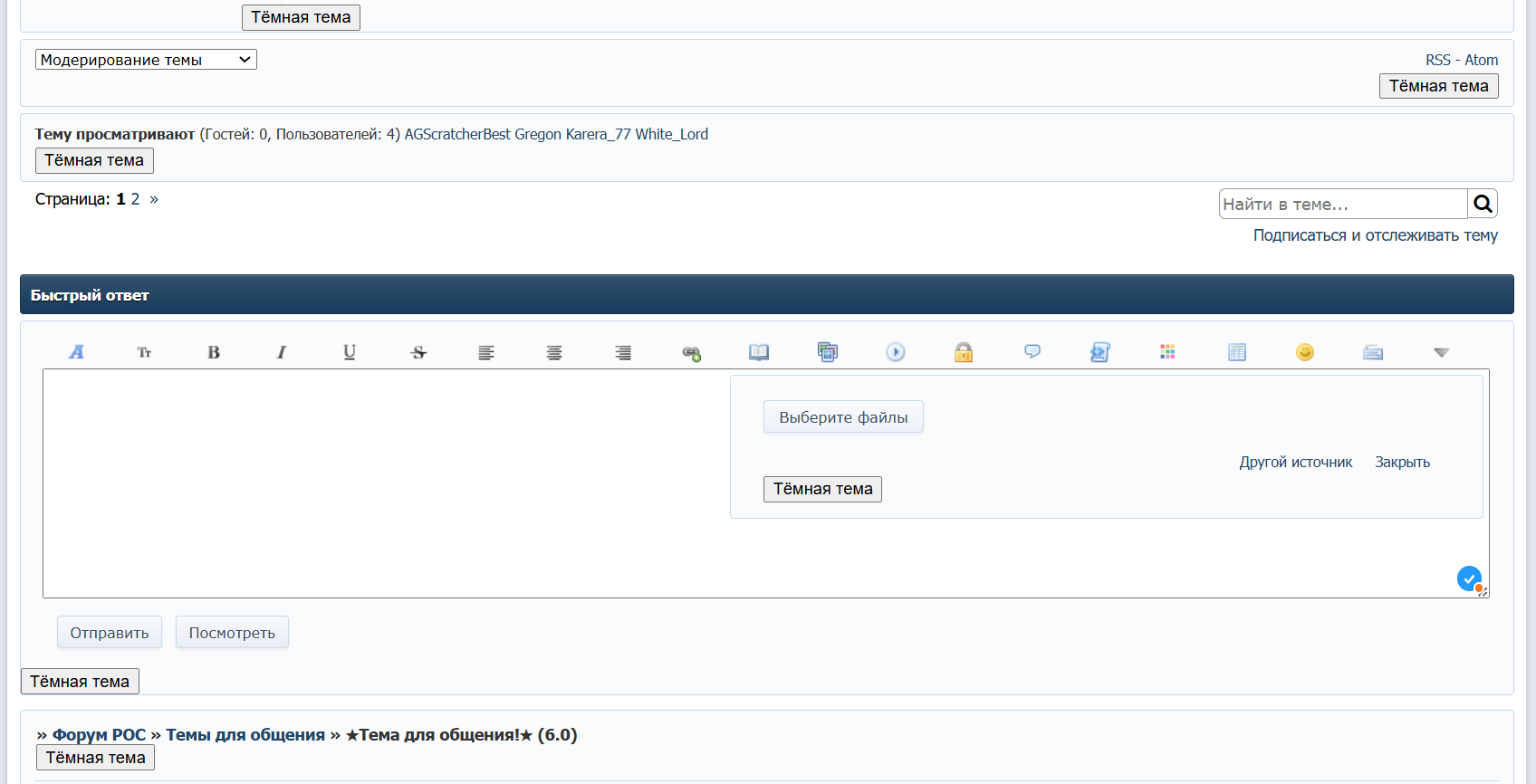Submit the reply with Отправить
Image resolution: width=1536 pixels, height=784 pixels.
pyautogui.click(x=110, y=633)
